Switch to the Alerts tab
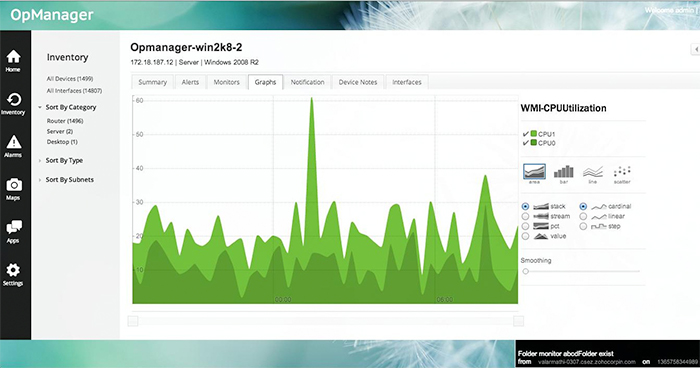Screen dimensions: 700x369 (190, 82)
